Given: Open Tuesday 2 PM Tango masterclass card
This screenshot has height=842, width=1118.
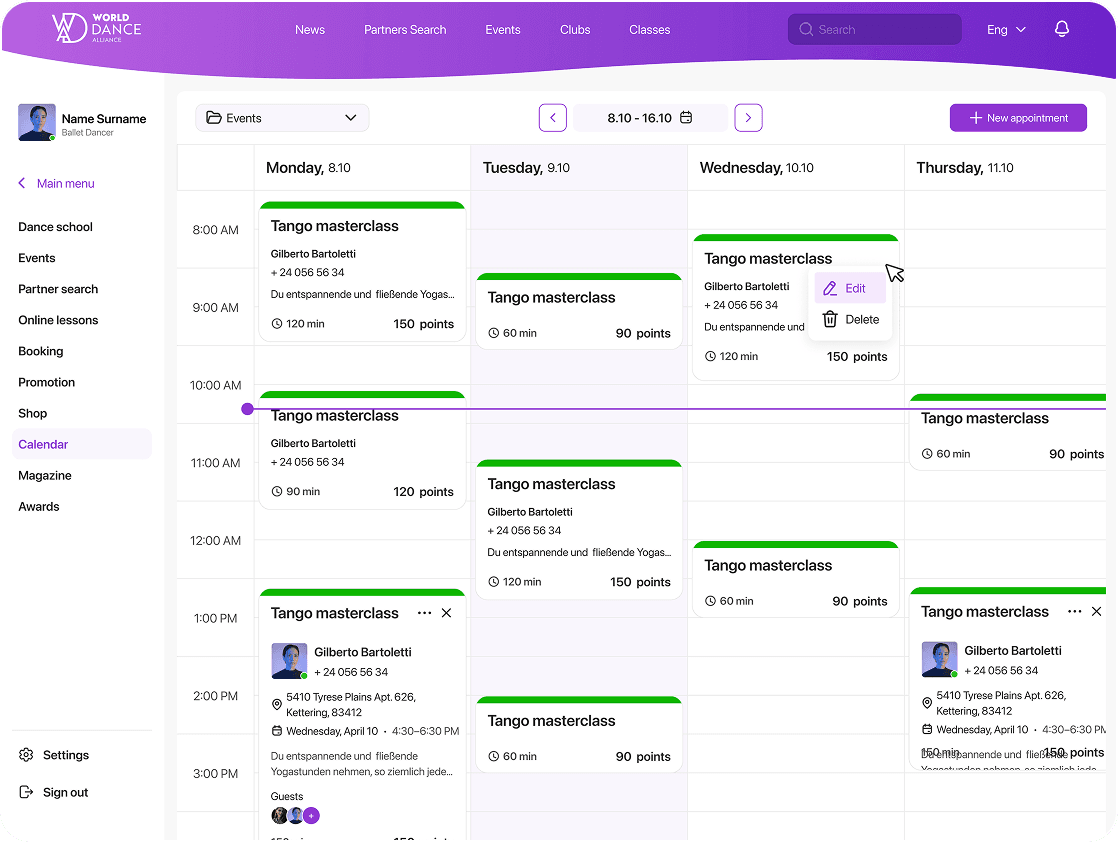Looking at the screenshot, I should coord(579,735).
